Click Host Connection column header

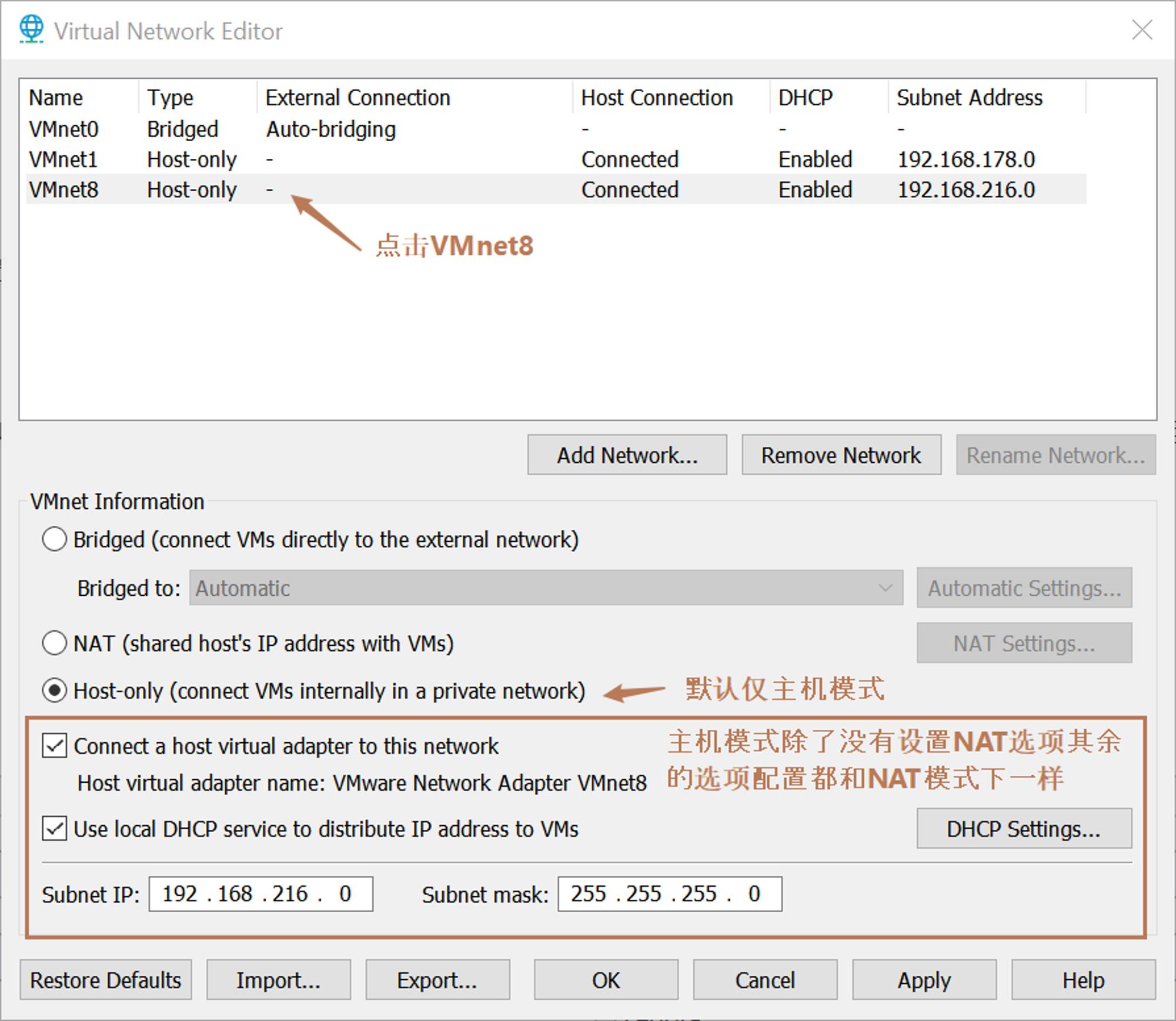(671, 97)
